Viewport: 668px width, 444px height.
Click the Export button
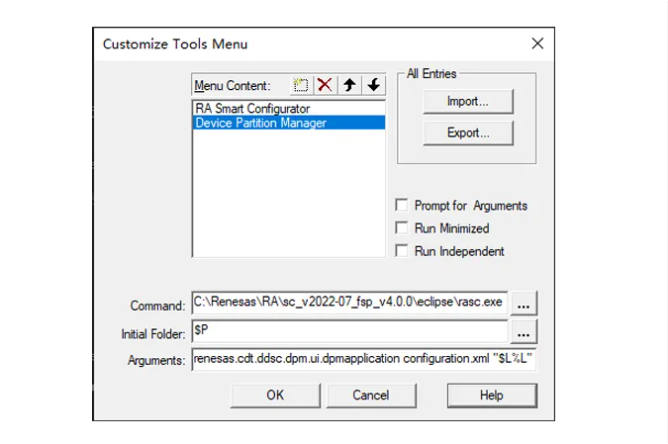coord(468,133)
